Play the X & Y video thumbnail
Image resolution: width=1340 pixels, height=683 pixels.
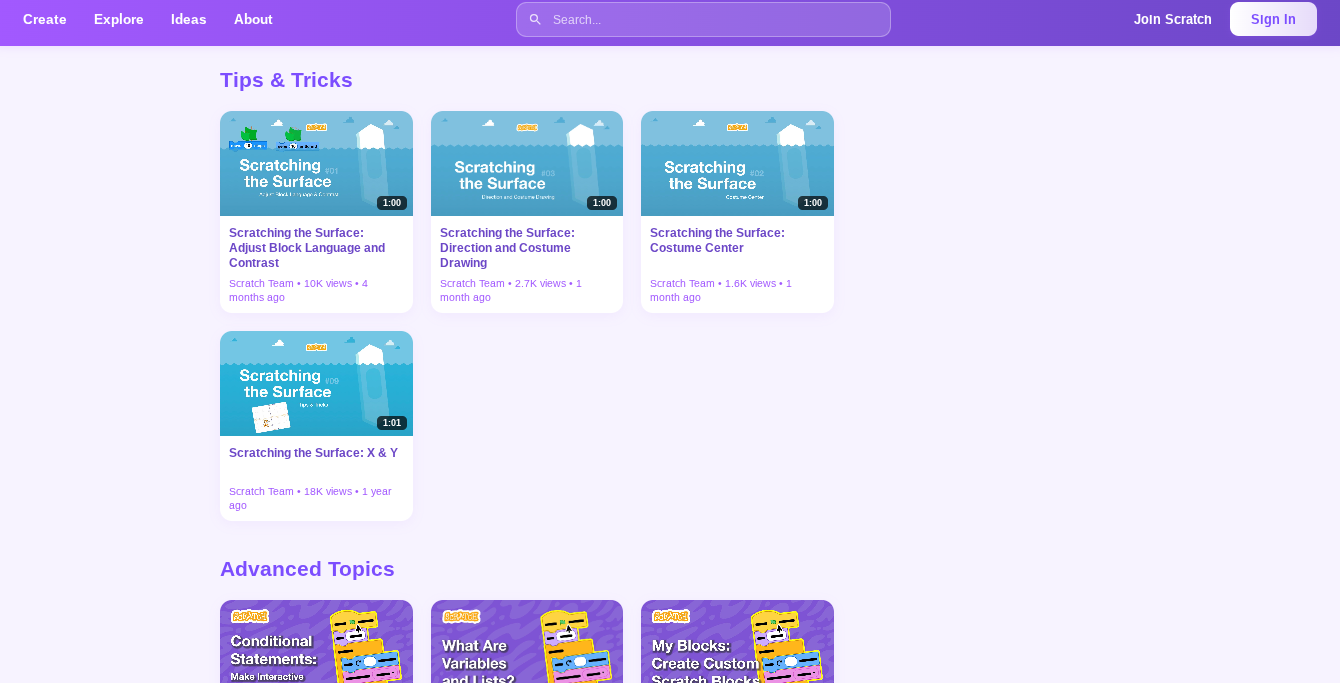click(316, 383)
